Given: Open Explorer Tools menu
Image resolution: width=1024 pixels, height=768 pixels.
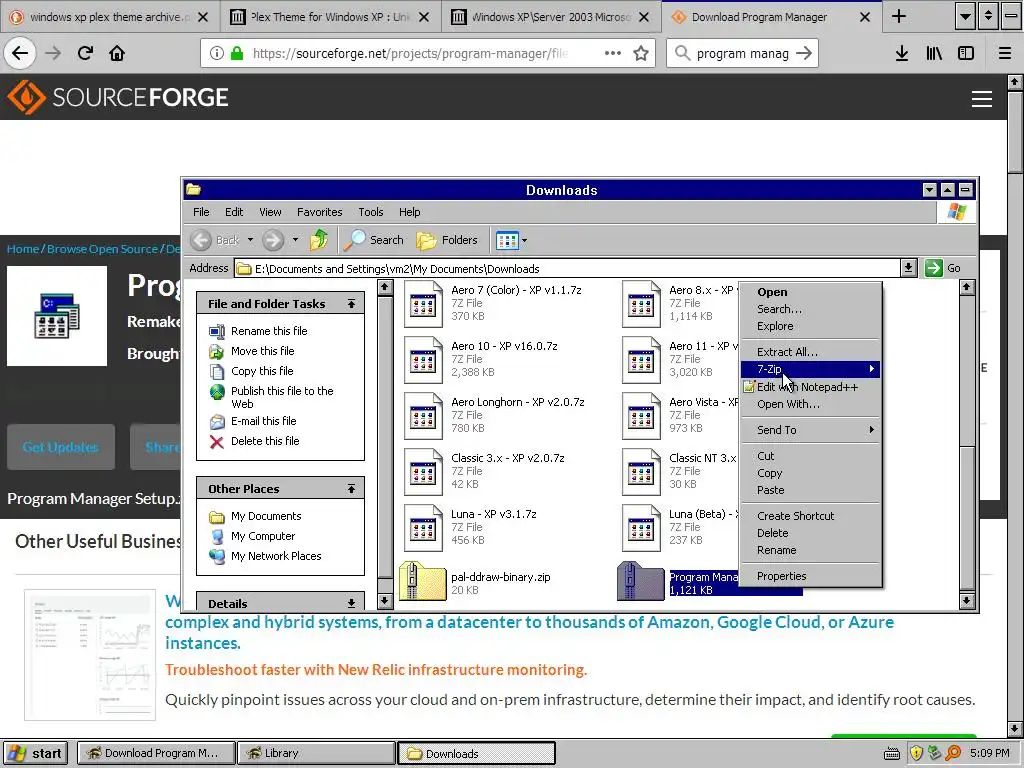Looking at the screenshot, I should click(370, 212).
